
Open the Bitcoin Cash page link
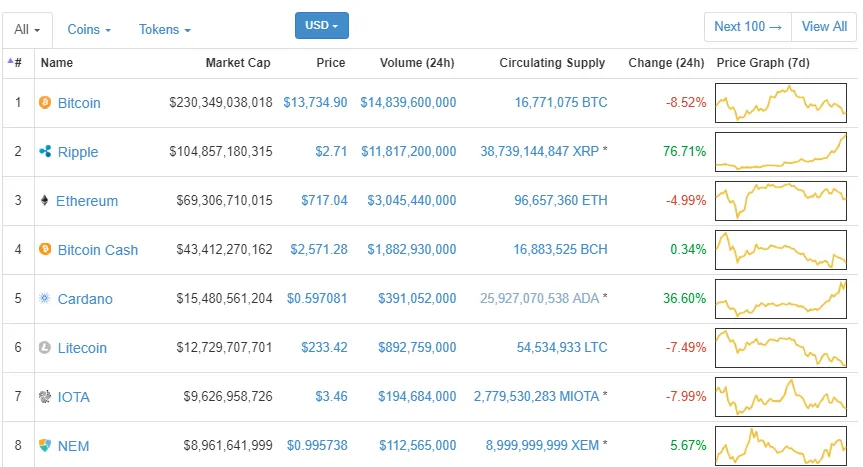[x=98, y=250]
